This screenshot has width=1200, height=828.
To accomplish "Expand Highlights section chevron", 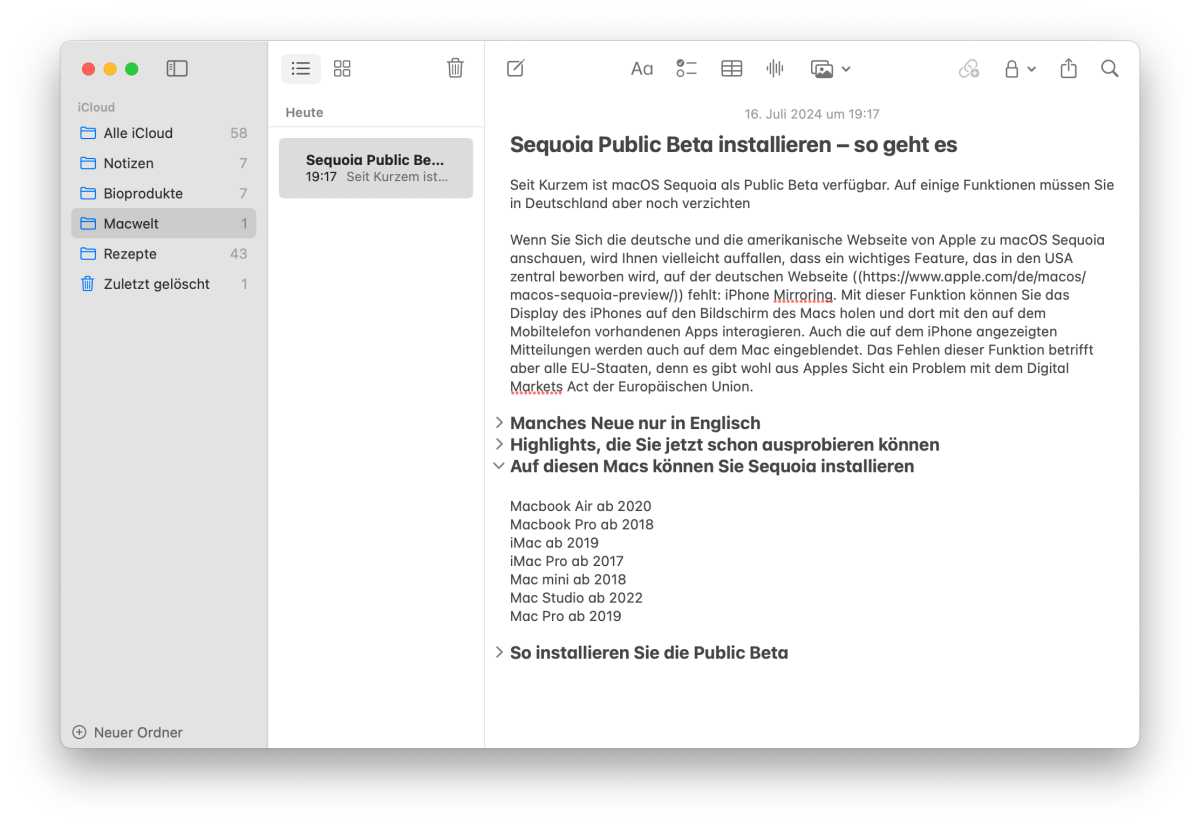I will click(x=499, y=444).
